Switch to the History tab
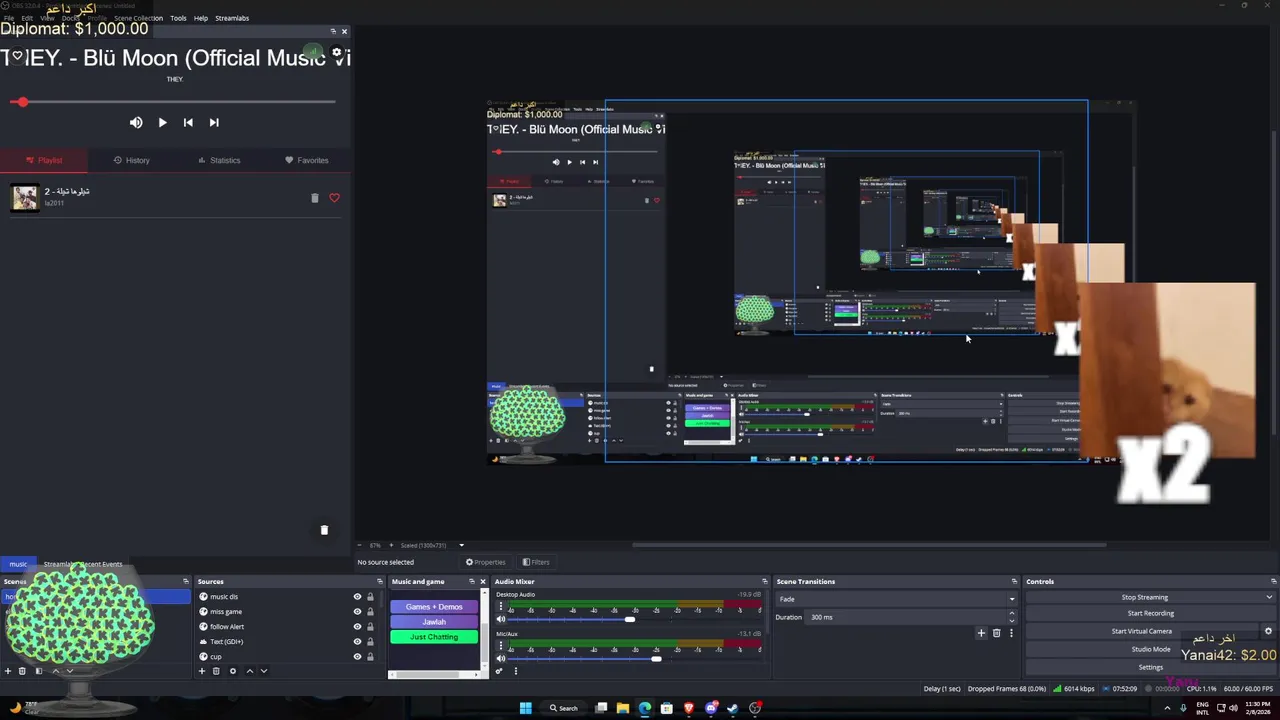Screen dimensions: 1280x720 [x=132, y=160]
